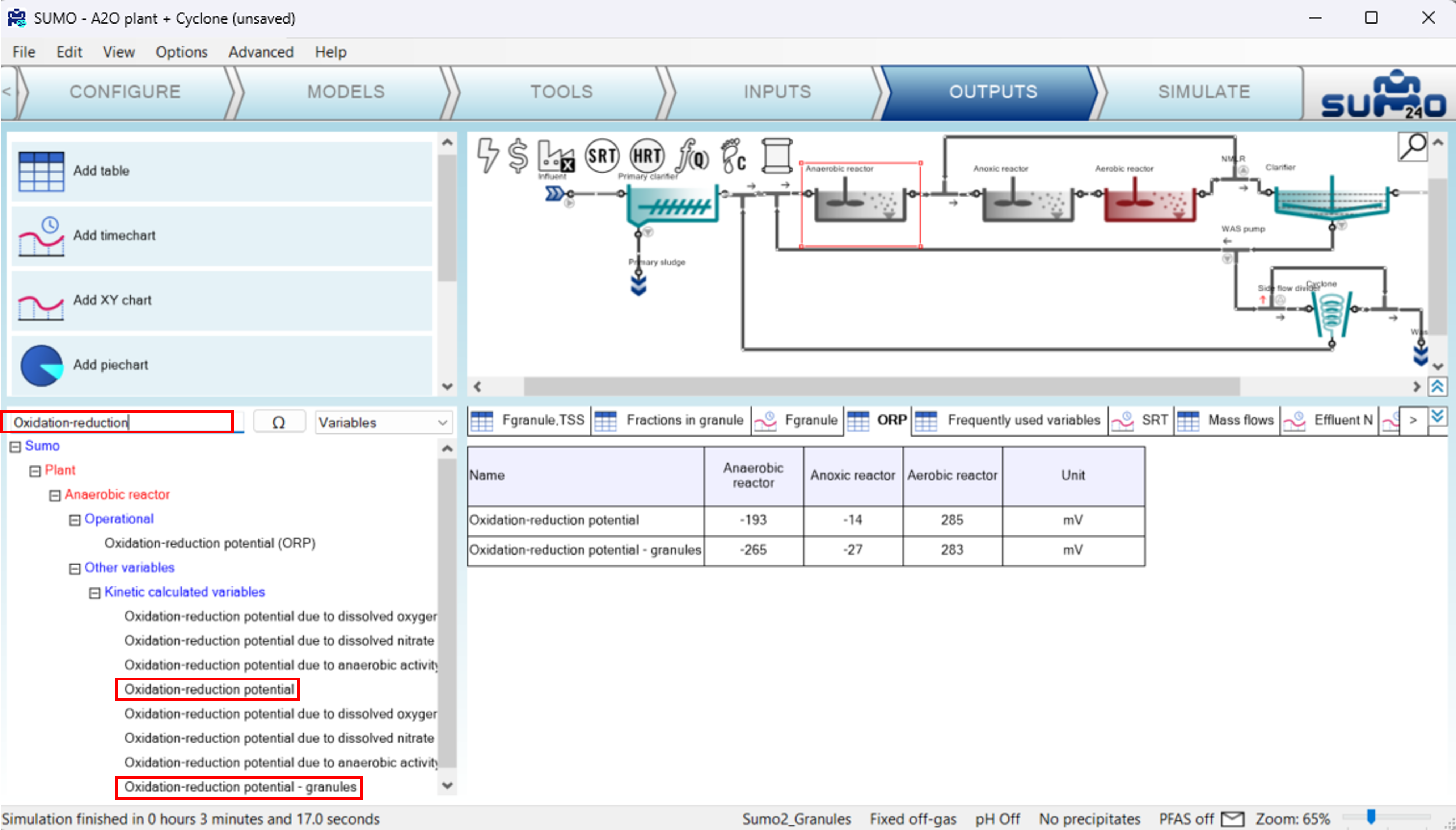Toggle PFAS off in status bar
Image resolution: width=1456 pixels, height=830 pixels.
point(1186,819)
